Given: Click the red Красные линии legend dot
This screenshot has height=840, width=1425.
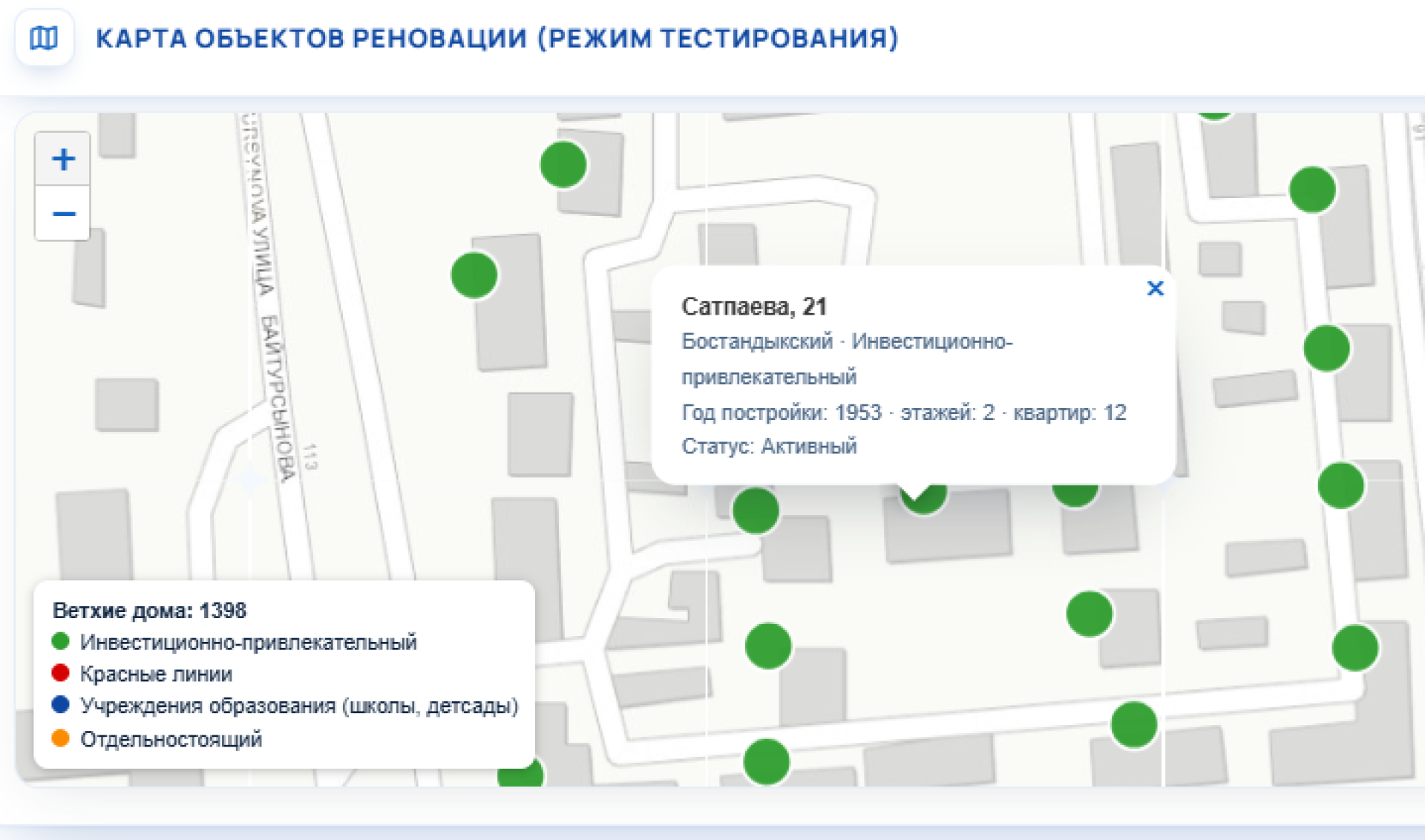Looking at the screenshot, I should 61,673.
